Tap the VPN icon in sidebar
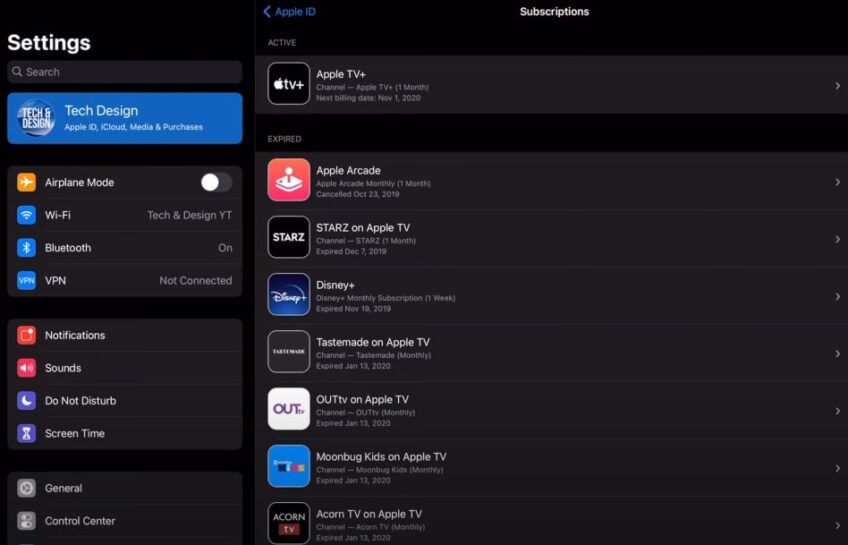The width and height of the screenshot is (848, 545). point(26,281)
